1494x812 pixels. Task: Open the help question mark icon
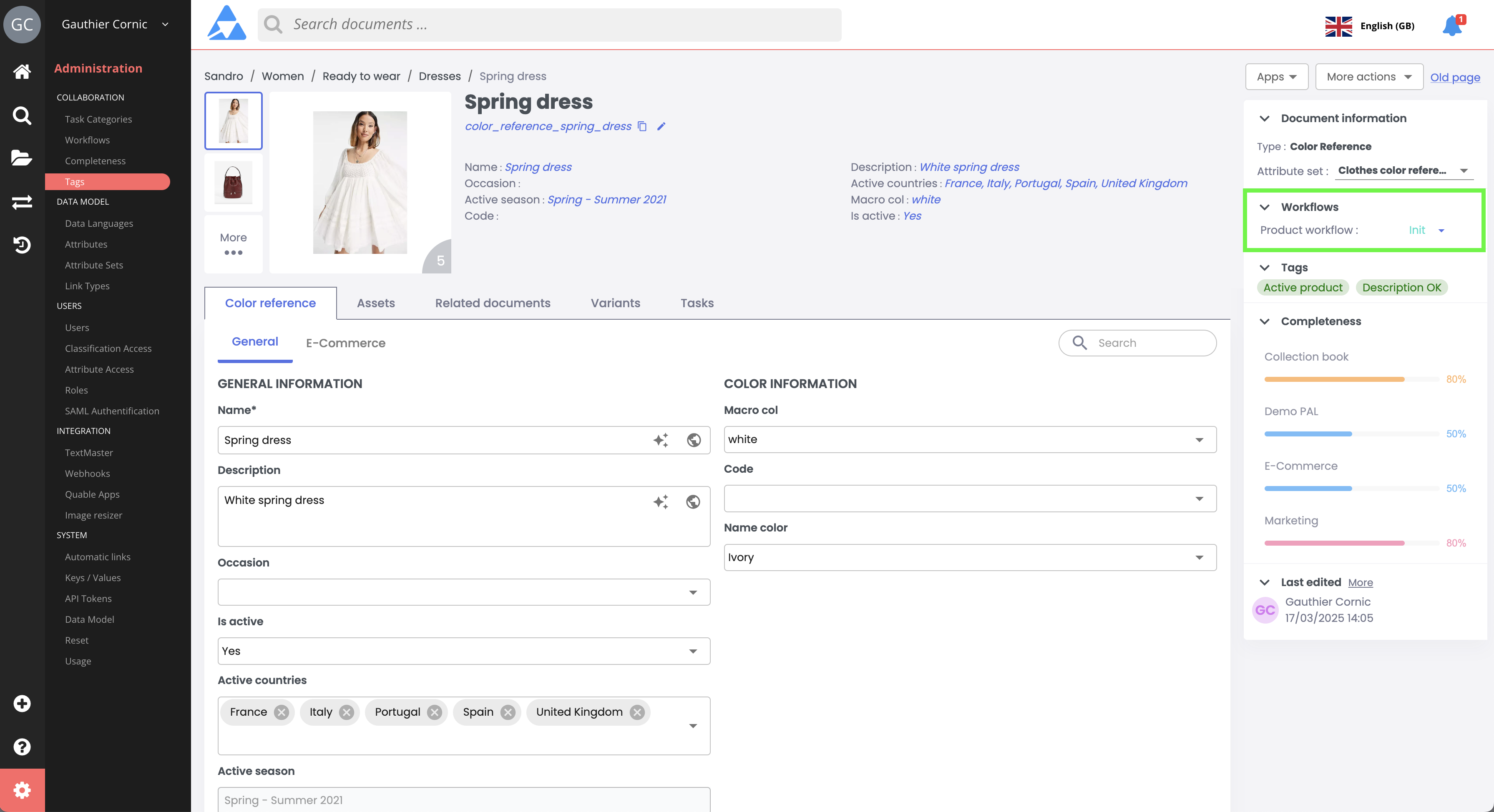tap(22, 747)
